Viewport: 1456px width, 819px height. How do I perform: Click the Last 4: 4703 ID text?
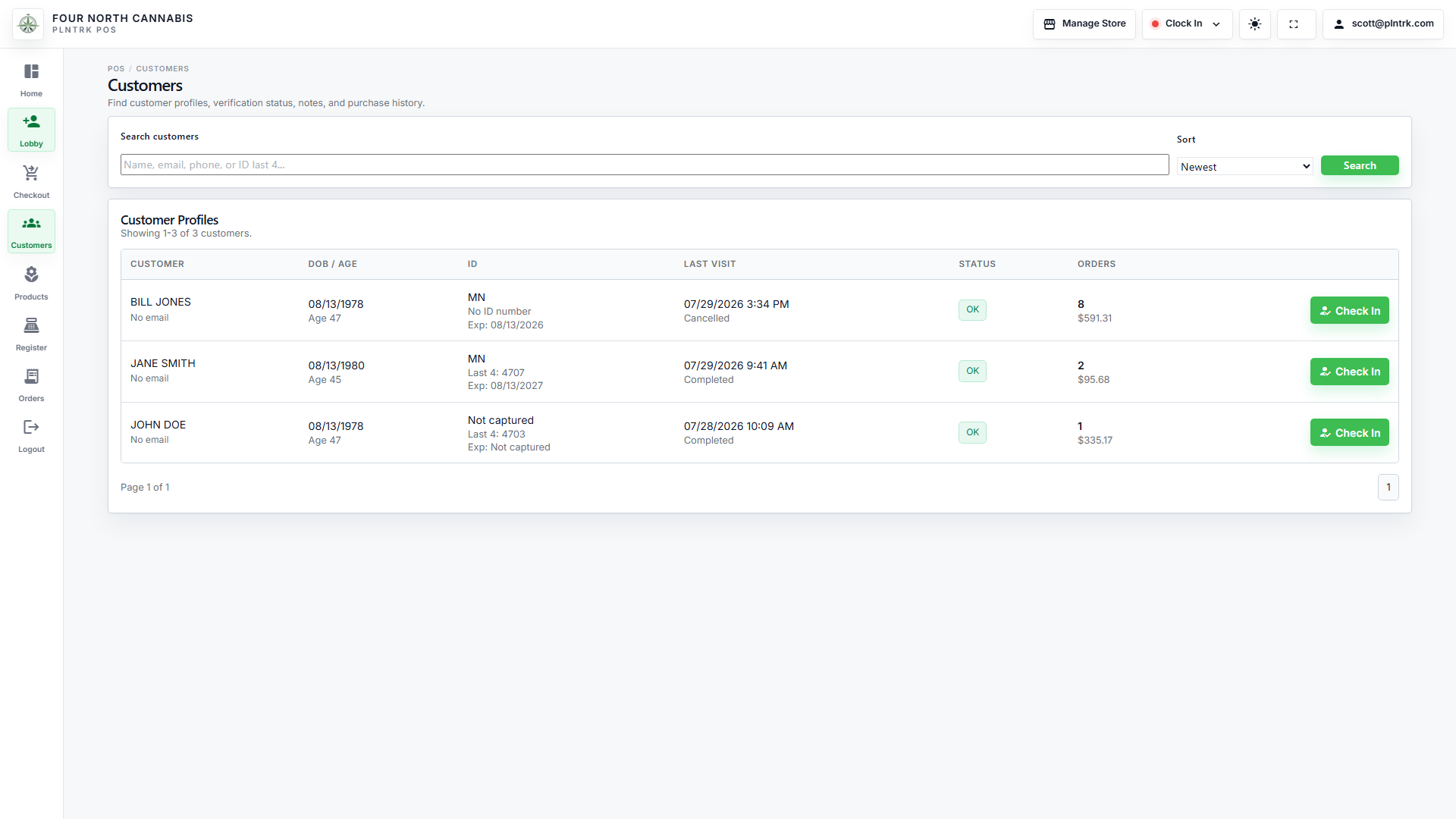496,434
